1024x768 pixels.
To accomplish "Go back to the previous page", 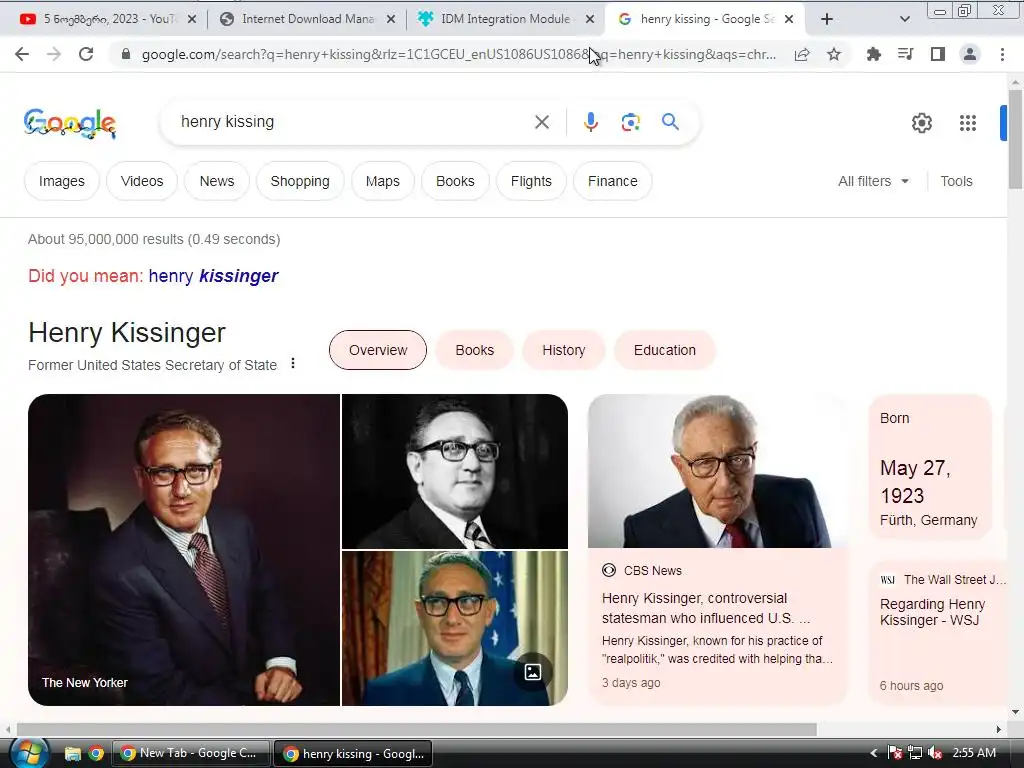I will click(x=22, y=54).
